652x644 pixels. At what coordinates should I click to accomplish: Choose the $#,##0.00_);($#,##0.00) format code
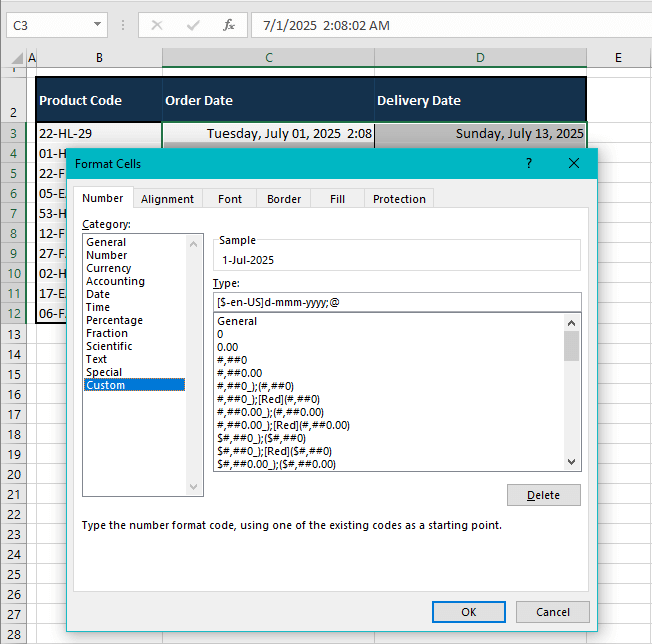[x=276, y=464]
